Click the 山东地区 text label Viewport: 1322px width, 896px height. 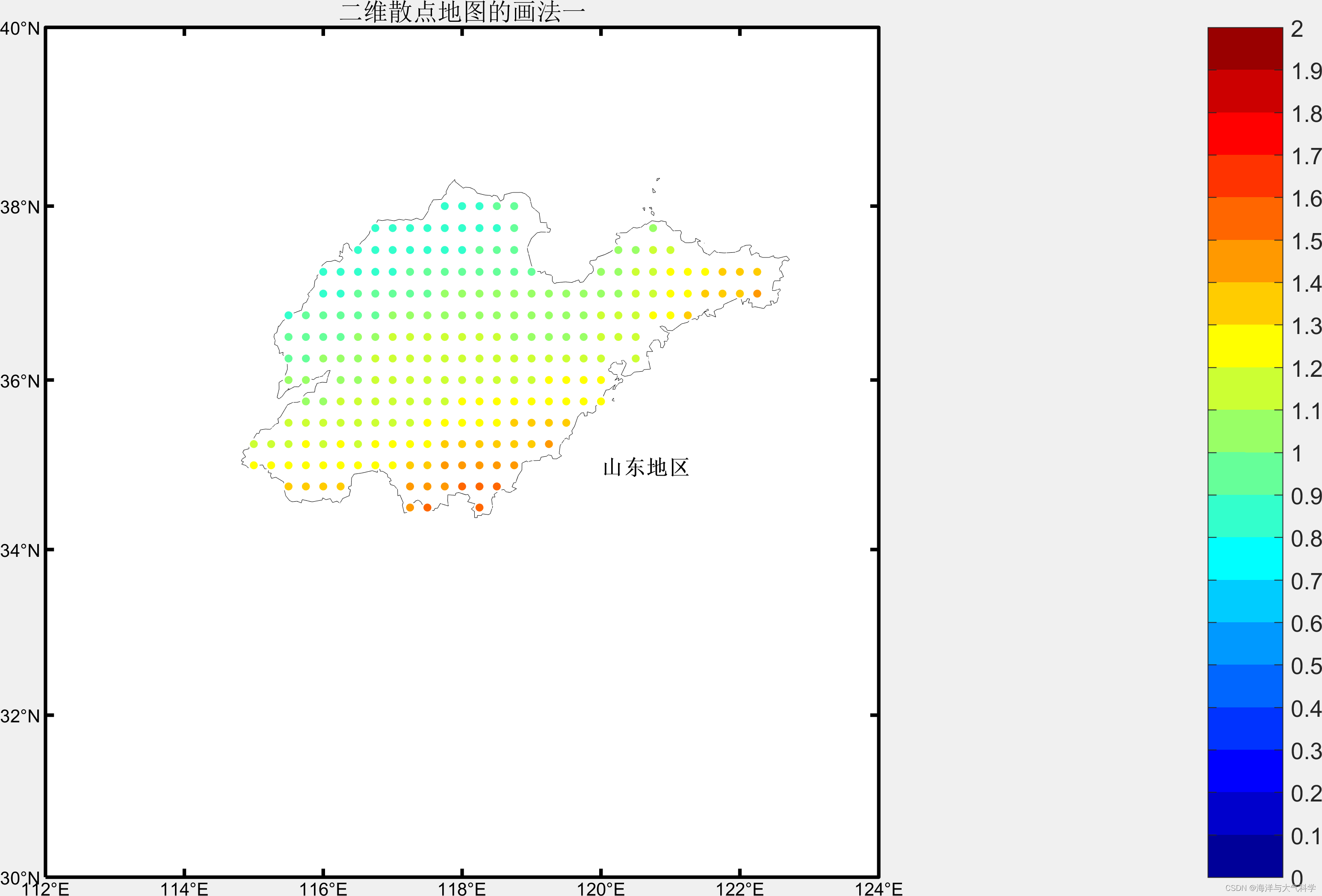tap(646, 467)
